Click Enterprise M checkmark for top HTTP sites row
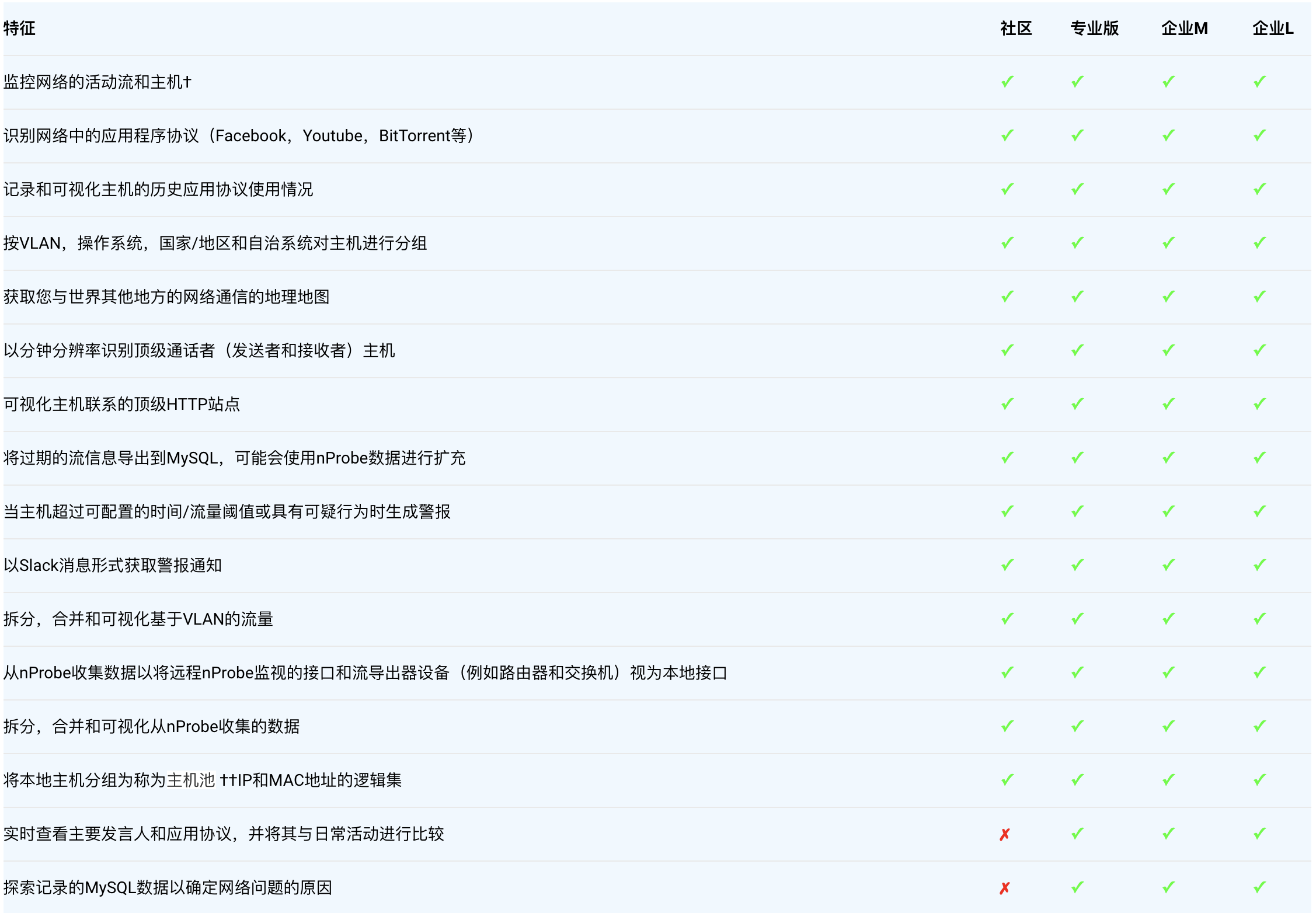 [1168, 404]
